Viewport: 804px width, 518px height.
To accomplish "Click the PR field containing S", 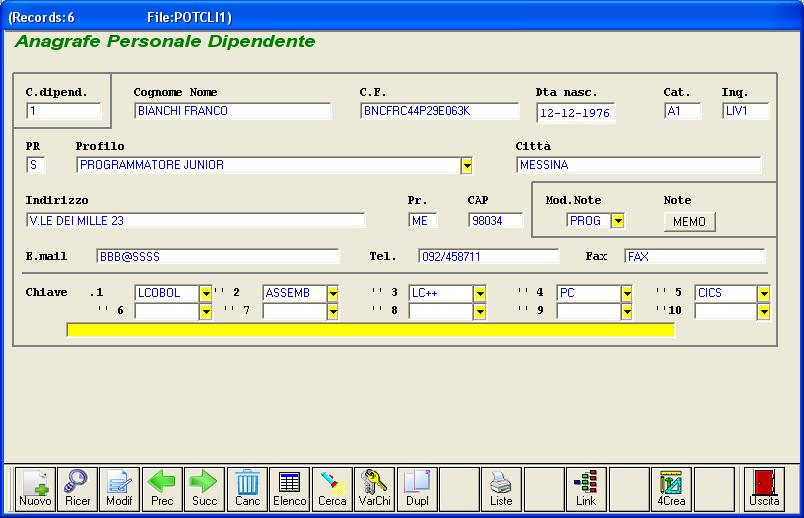I will 35,165.
